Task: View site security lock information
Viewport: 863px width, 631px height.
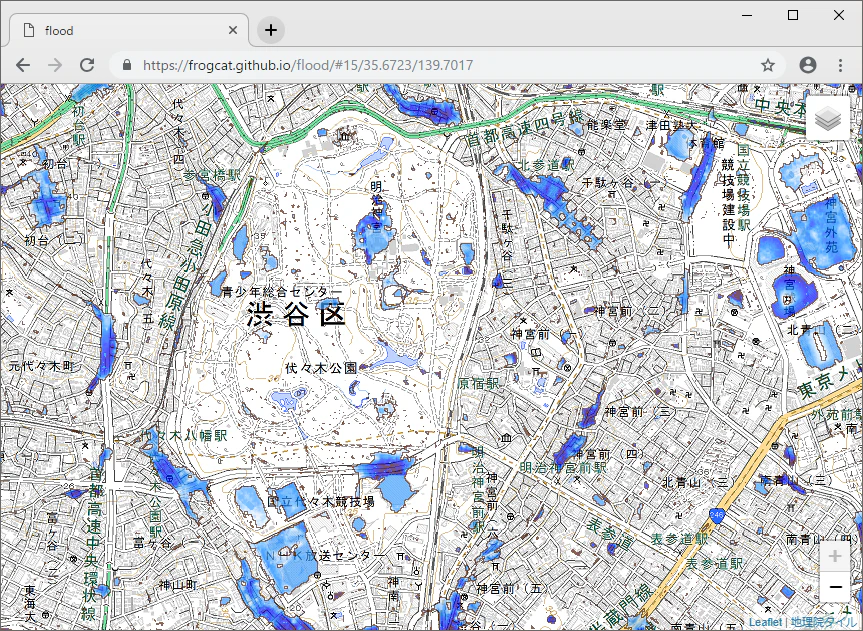Action: [127, 65]
